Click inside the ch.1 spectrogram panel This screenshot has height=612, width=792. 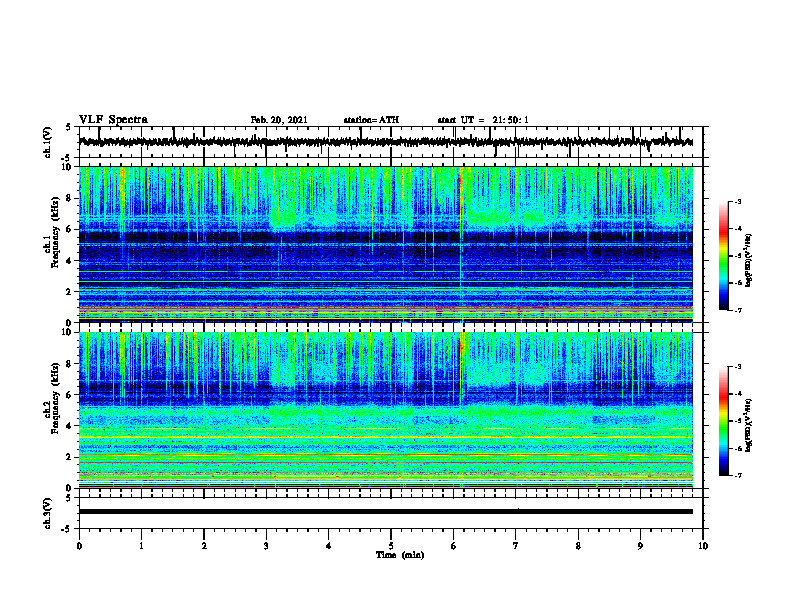[x=386, y=244]
